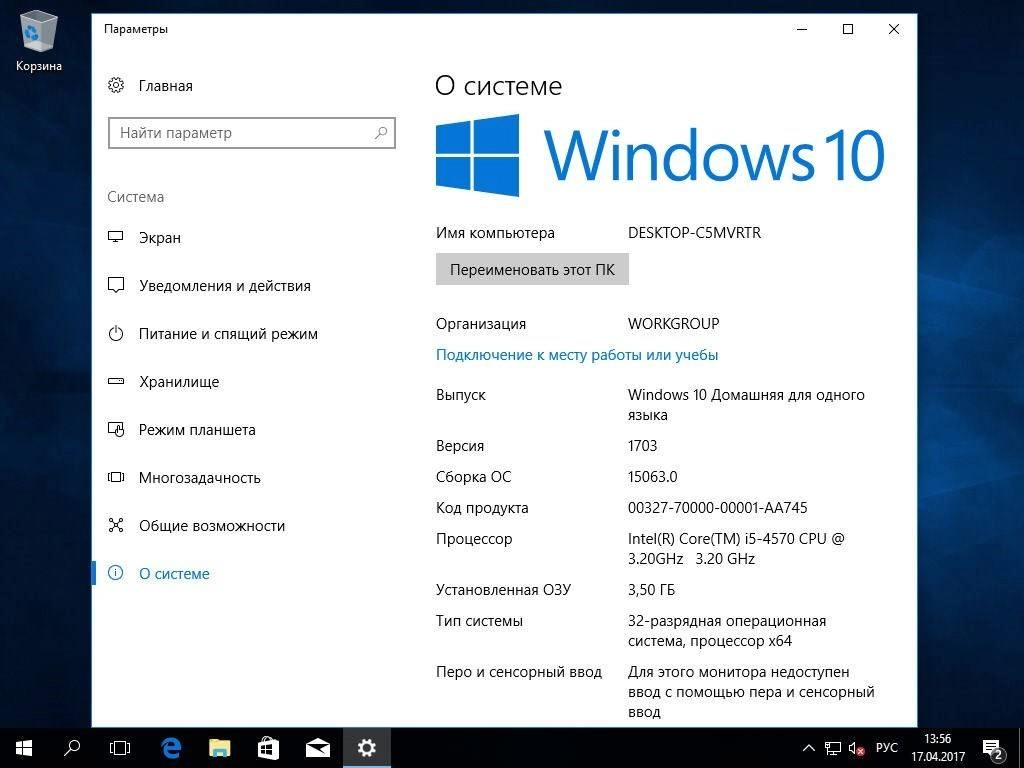Image resolution: width=1024 pixels, height=768 pixels.
Task: Click computer name DESKTOP-C5MVRTR
Action: pyautogui.click(x=694, y=233)
